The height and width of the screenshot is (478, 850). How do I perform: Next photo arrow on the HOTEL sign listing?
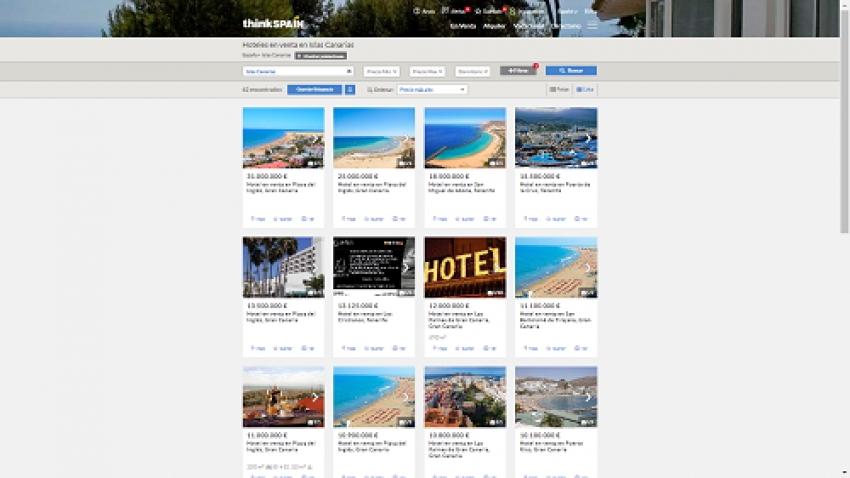497,268
